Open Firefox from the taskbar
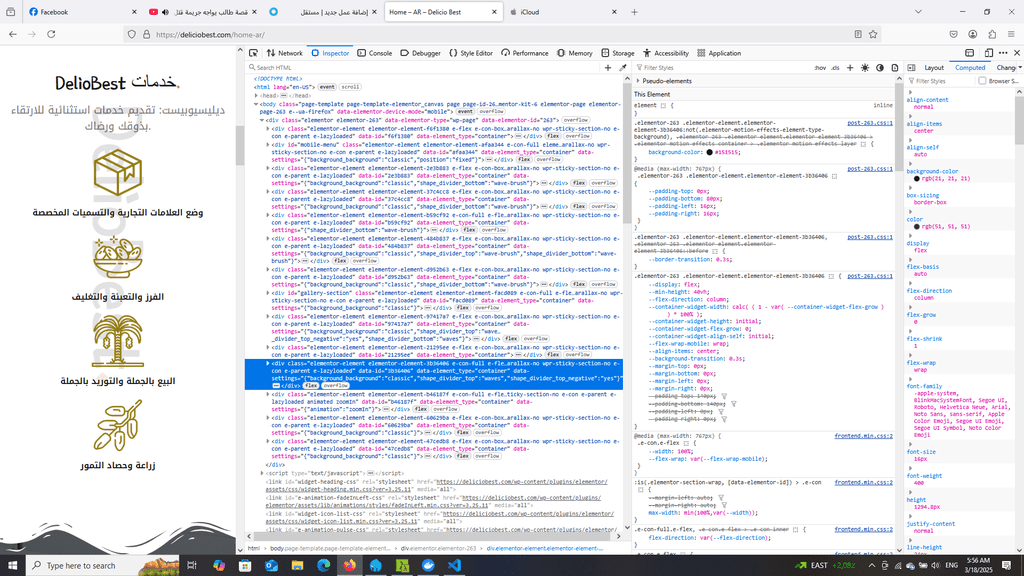Viewport: 1024px width, 576px height. (x=350, y=566)
